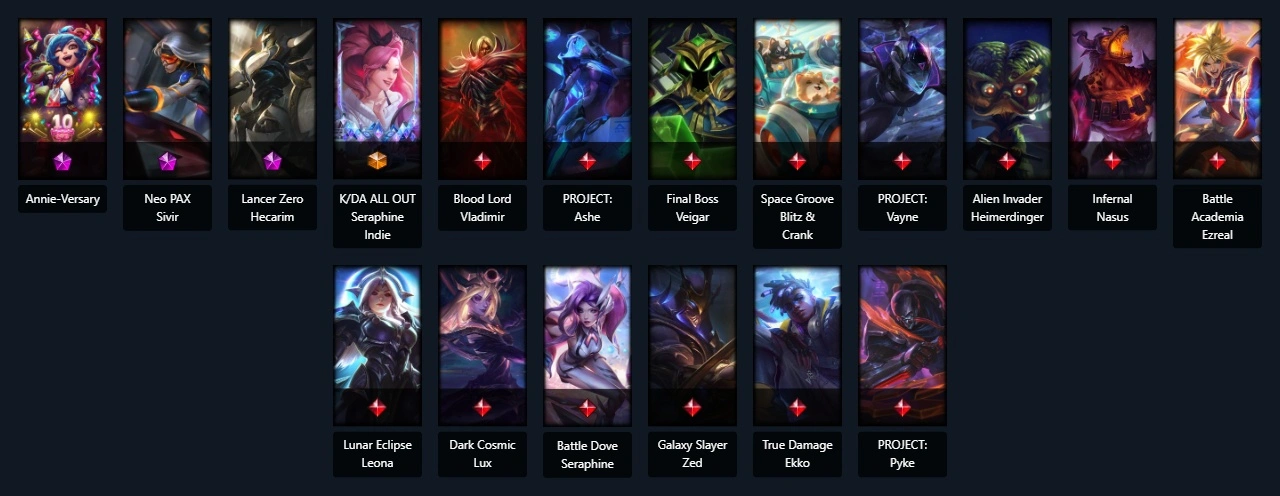The height and width of the screenshot is (496, 1280).
Task: Click the PROJECT: Vayne name label
Action: coord(902,208)
